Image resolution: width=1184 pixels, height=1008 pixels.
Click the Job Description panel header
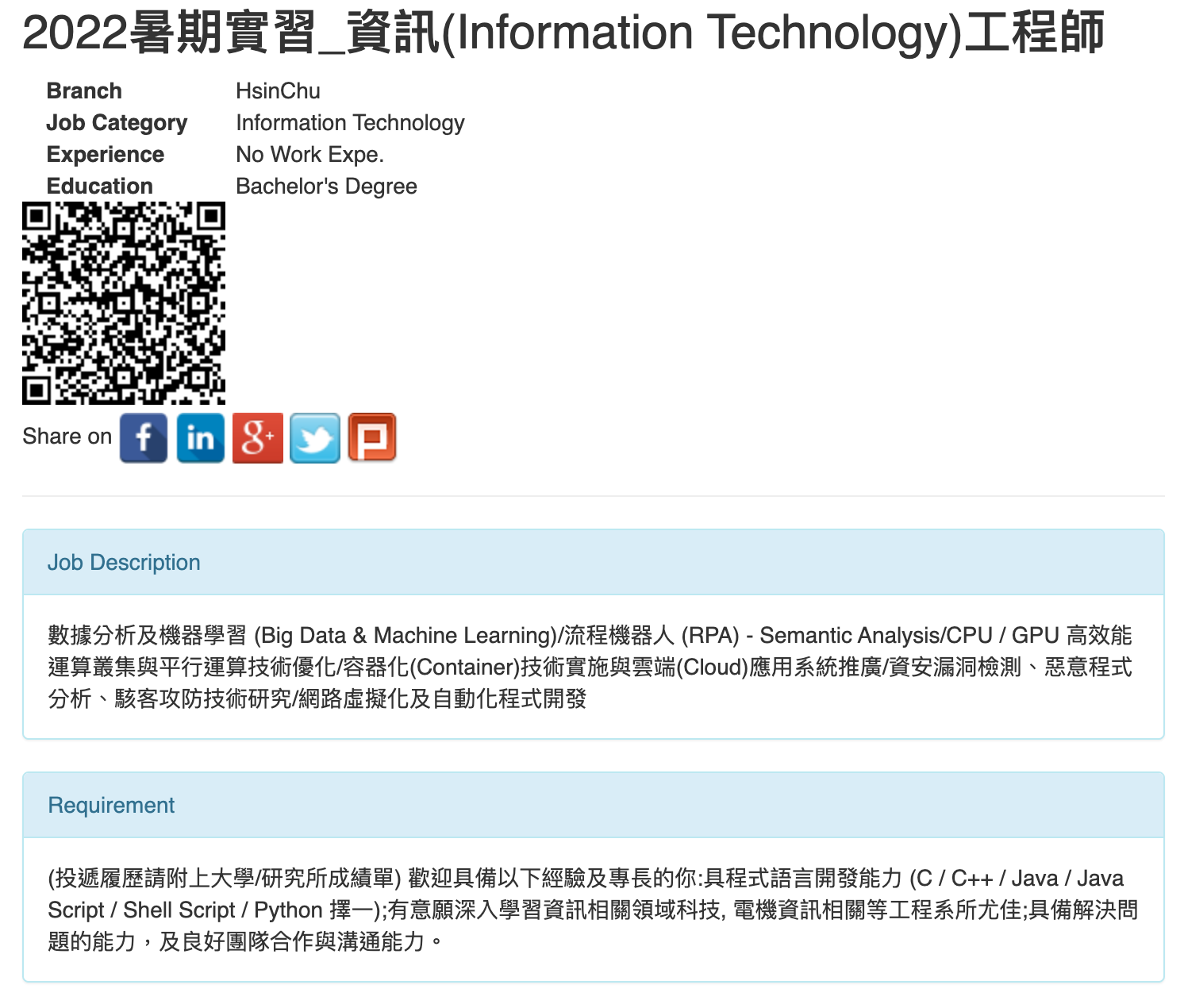point(594,562)
